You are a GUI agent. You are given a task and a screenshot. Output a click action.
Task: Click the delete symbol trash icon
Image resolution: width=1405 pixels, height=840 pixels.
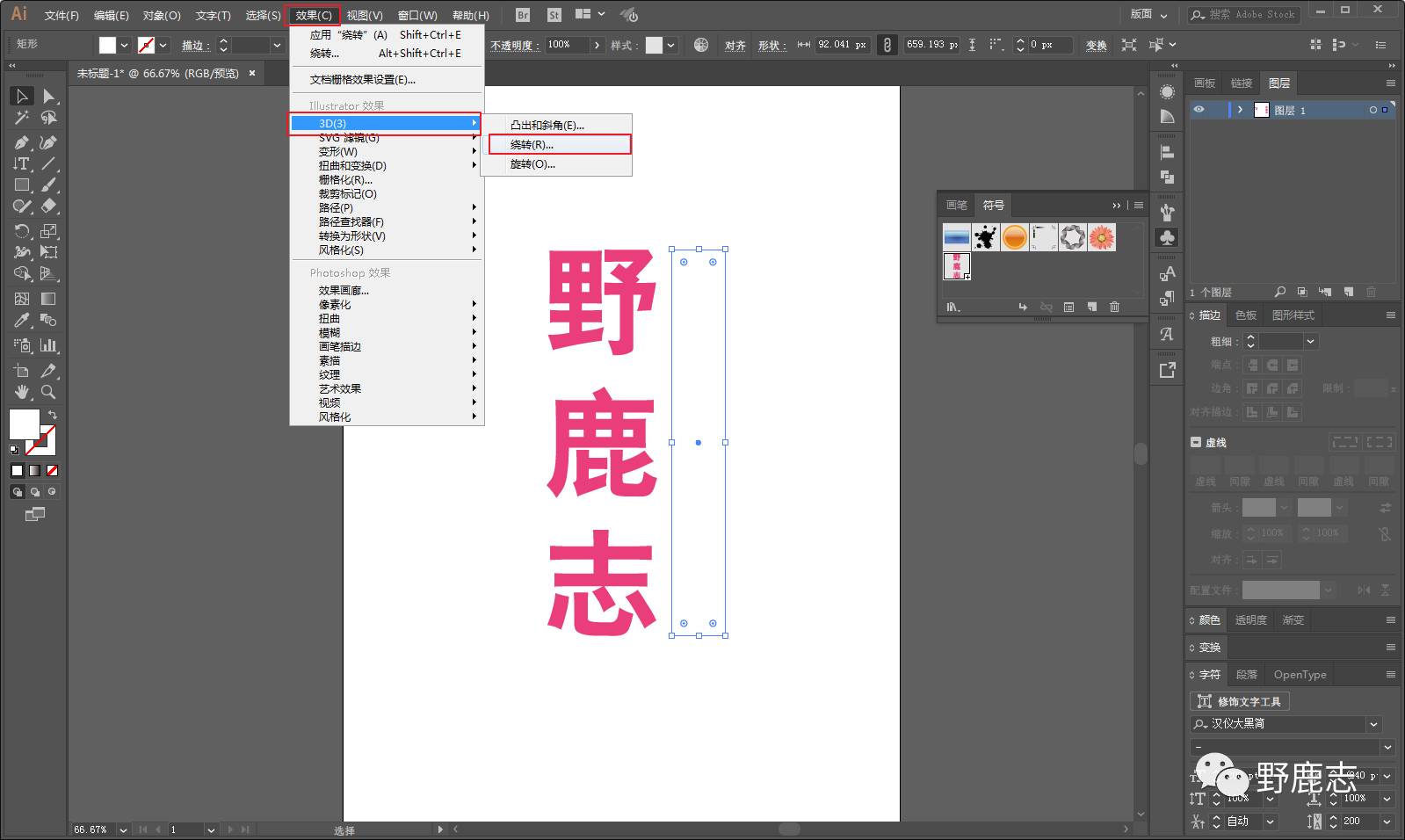click(1114, 307)
